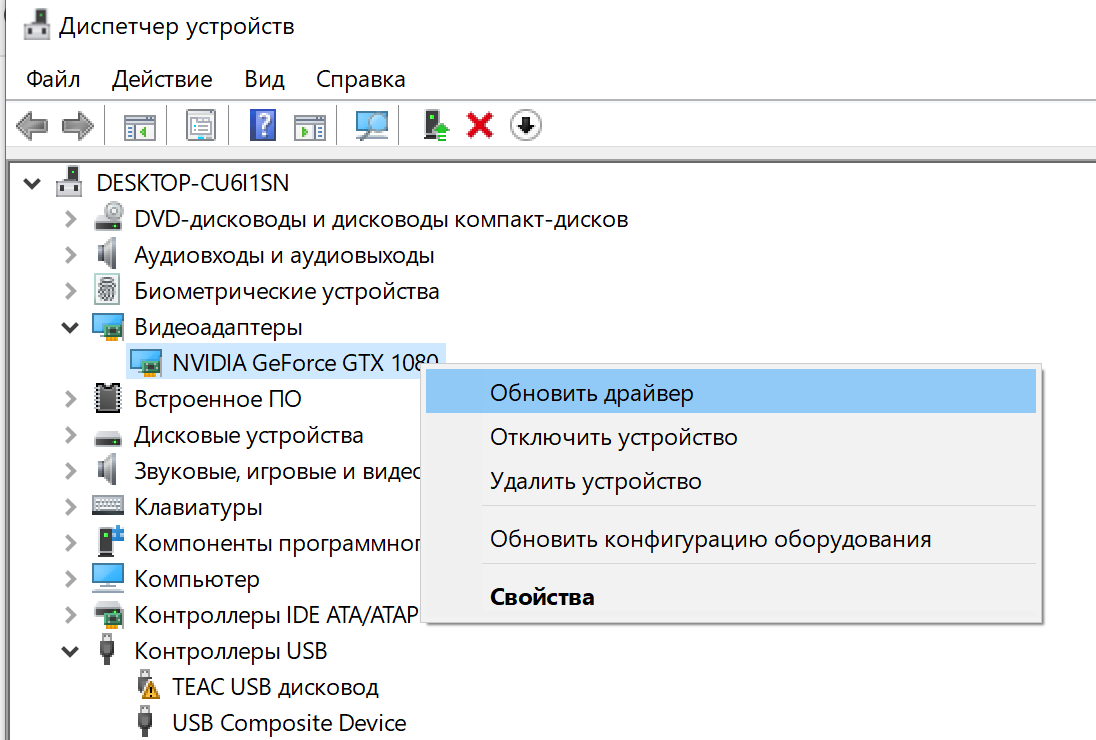This screenshot has height=740, width=1096.
Task: Select the Клавиатуры label
Action: (199, 507)
